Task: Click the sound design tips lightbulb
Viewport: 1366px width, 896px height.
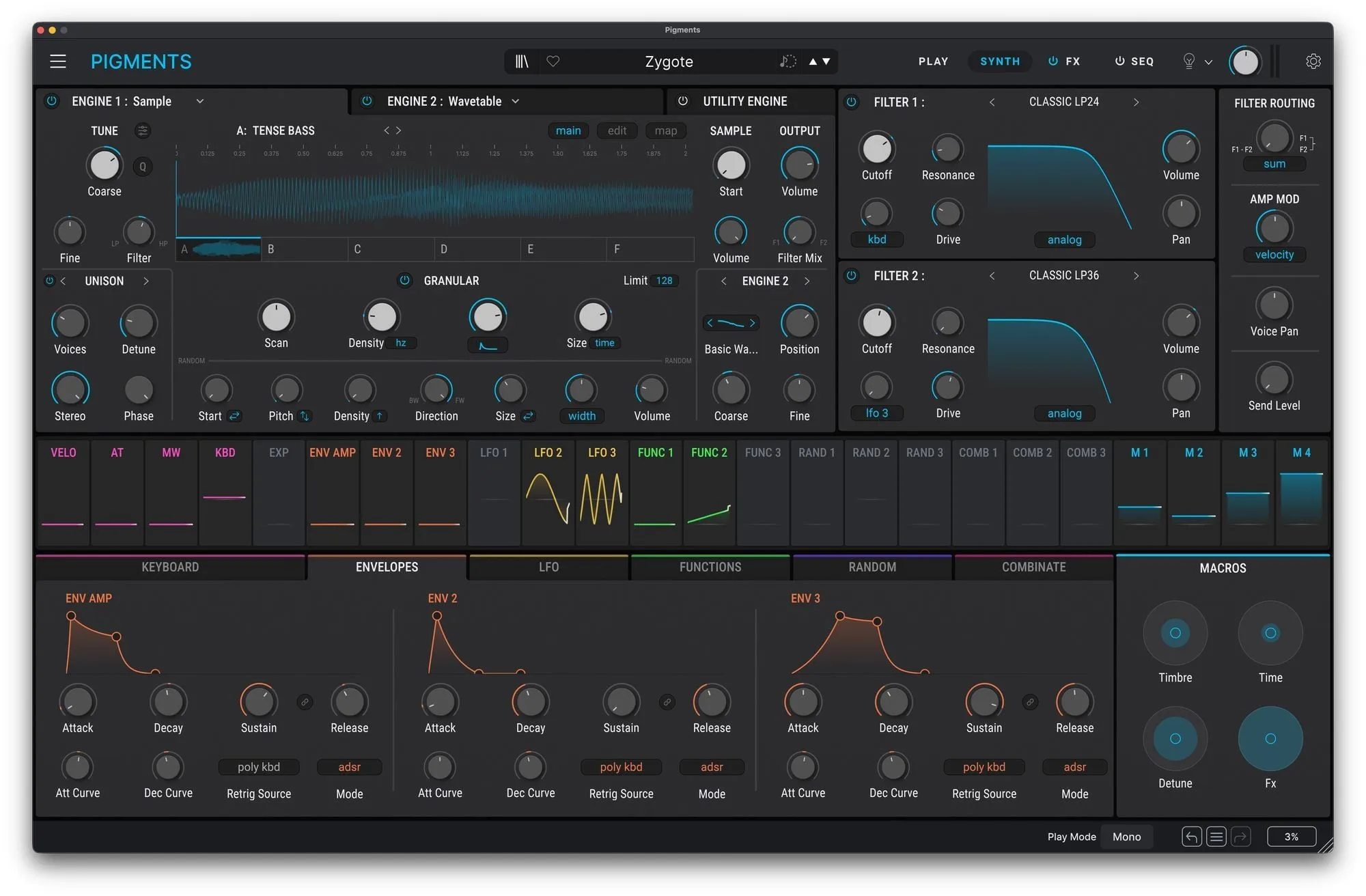Action: click(1188, 61)
